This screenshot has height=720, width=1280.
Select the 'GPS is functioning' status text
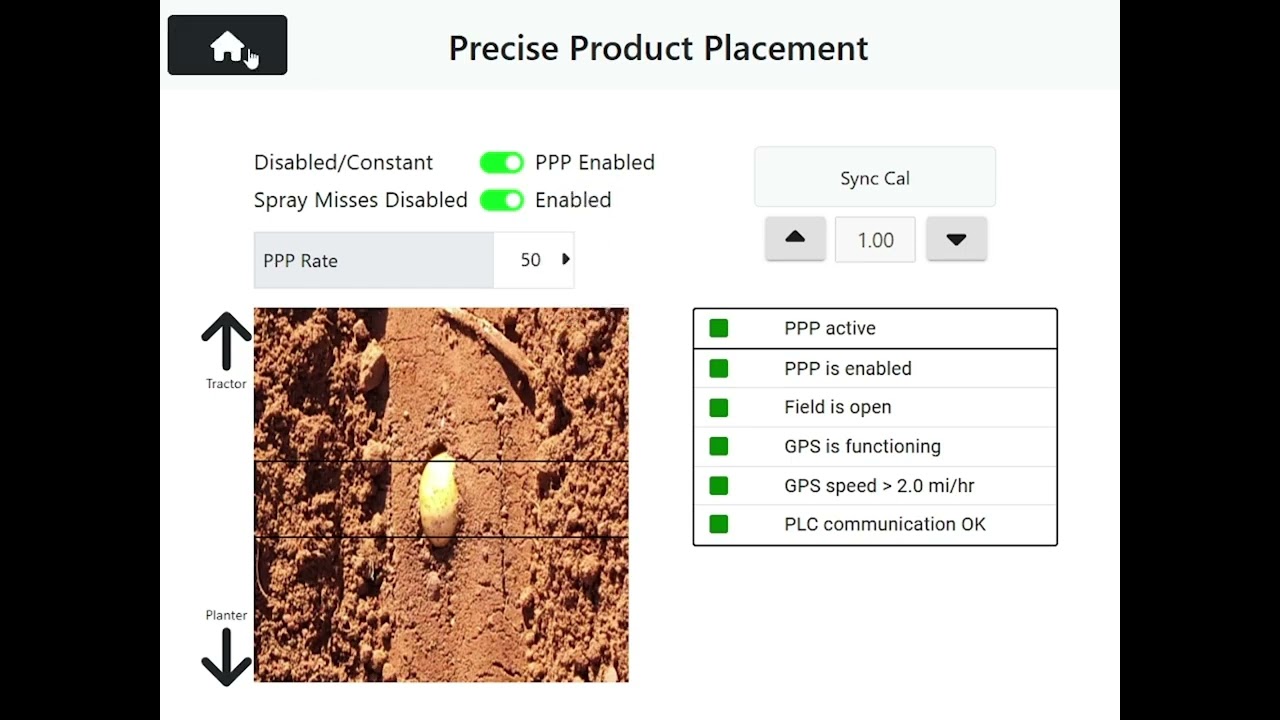[x=862, y=446]
